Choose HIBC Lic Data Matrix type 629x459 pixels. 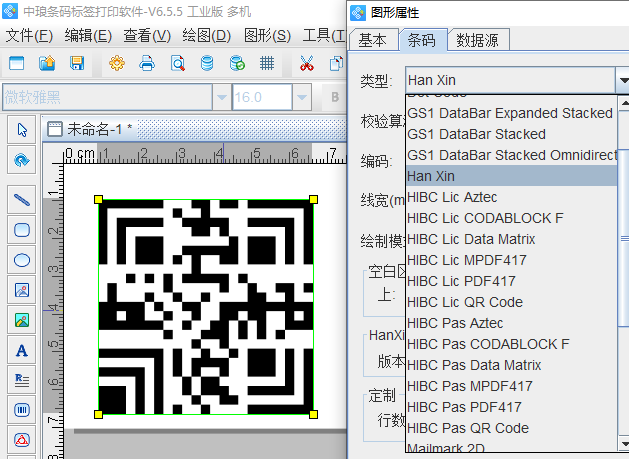pos(511,239)
